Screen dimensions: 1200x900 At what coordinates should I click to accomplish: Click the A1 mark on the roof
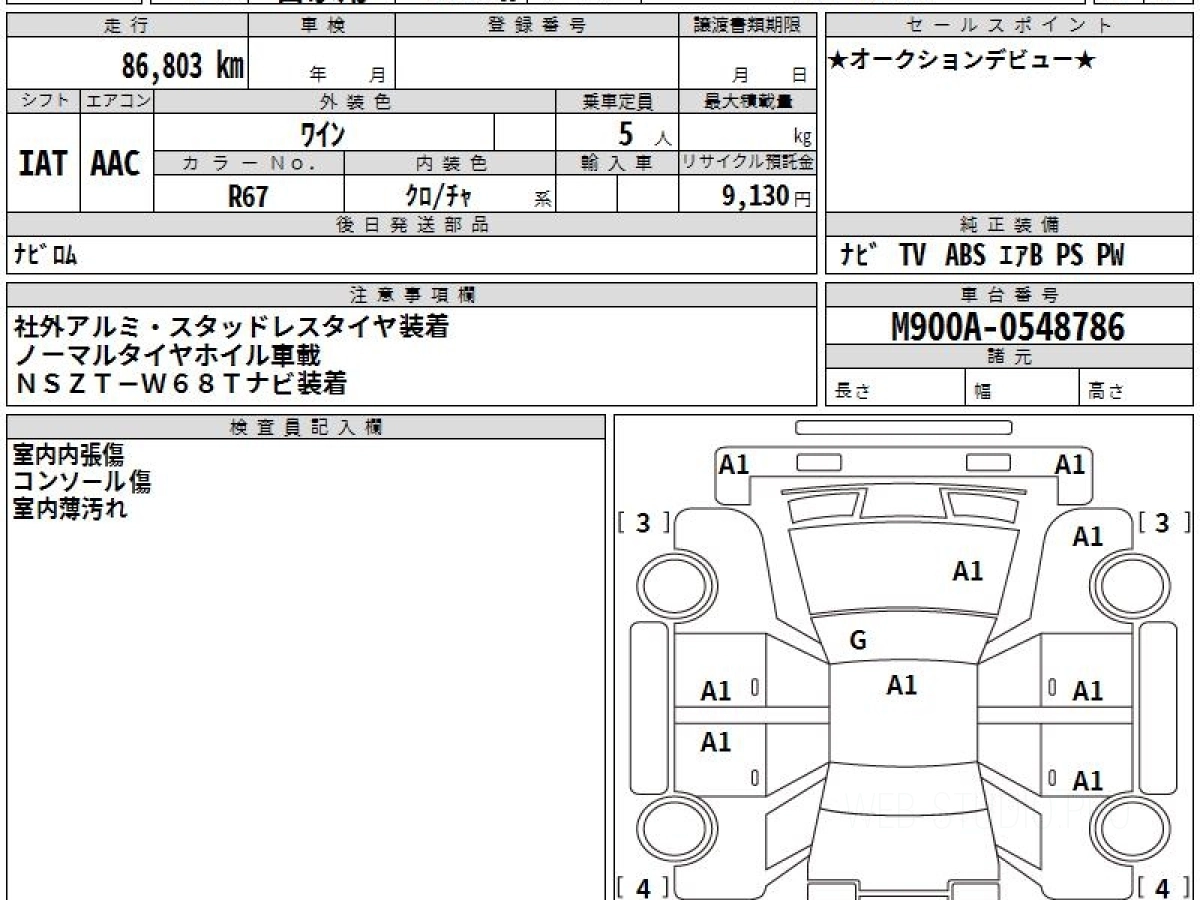point(902,685)
